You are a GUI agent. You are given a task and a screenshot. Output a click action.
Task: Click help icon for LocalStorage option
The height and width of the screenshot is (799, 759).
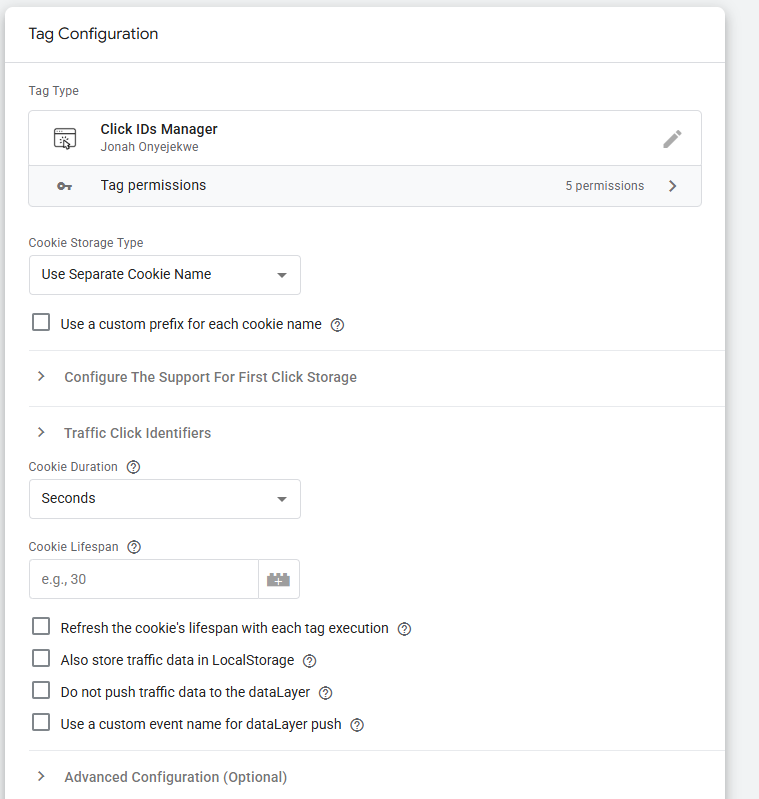click(x=309, y=661)
